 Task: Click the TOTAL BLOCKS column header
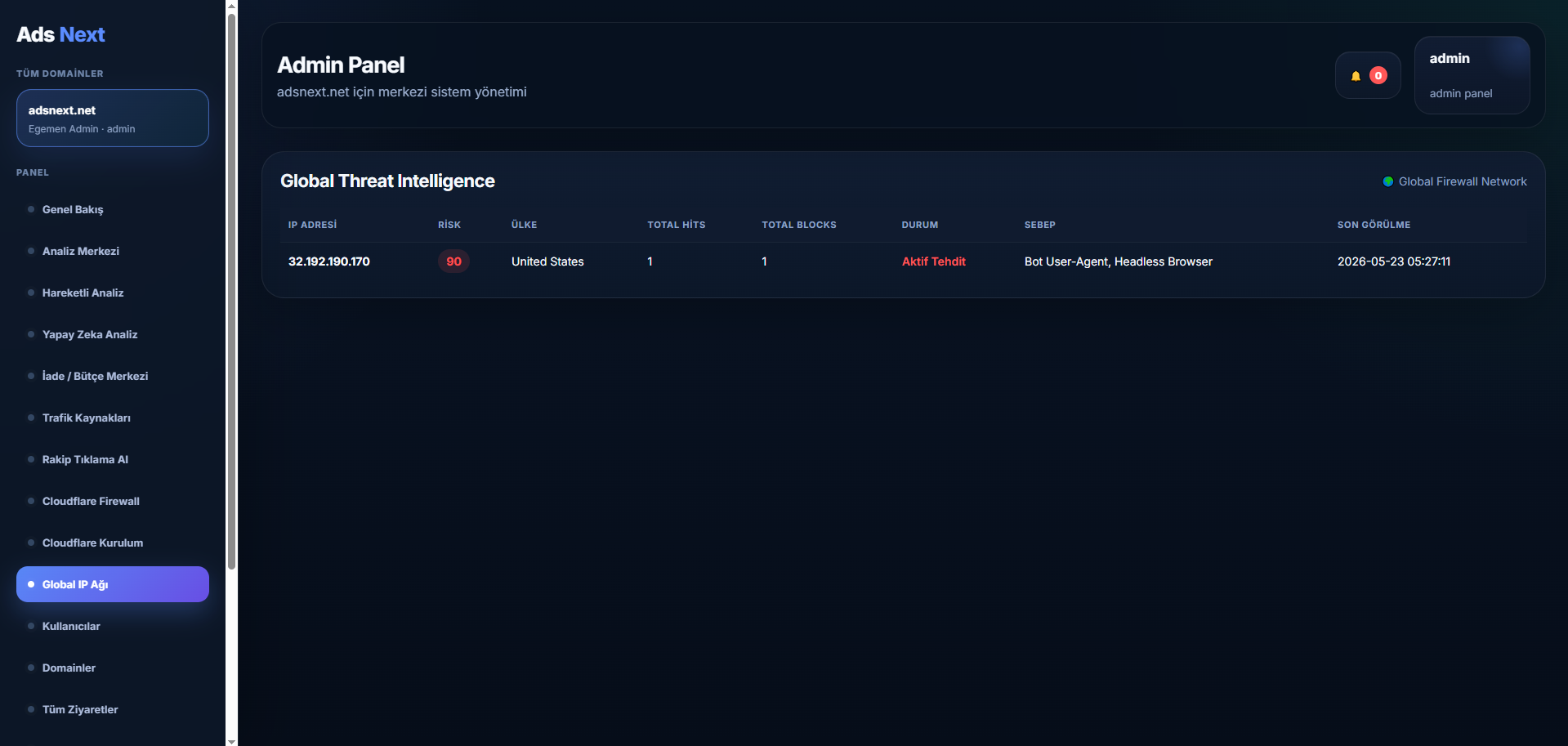point(799,225)
